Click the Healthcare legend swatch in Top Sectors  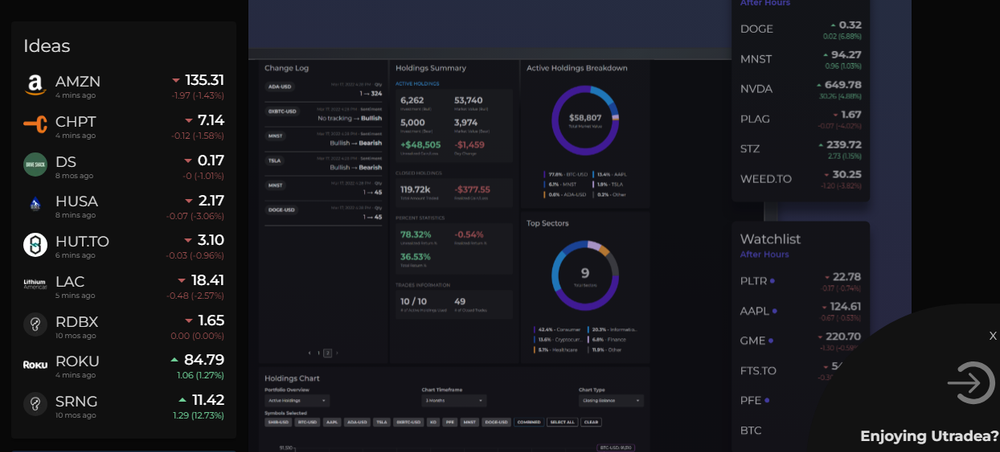point(535,350)
